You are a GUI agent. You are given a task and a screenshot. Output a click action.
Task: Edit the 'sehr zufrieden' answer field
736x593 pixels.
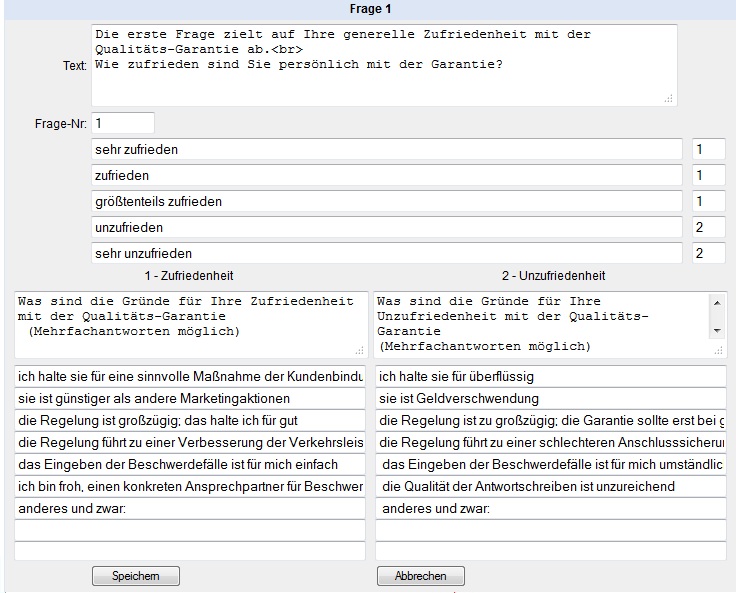(x=387, y=149)
